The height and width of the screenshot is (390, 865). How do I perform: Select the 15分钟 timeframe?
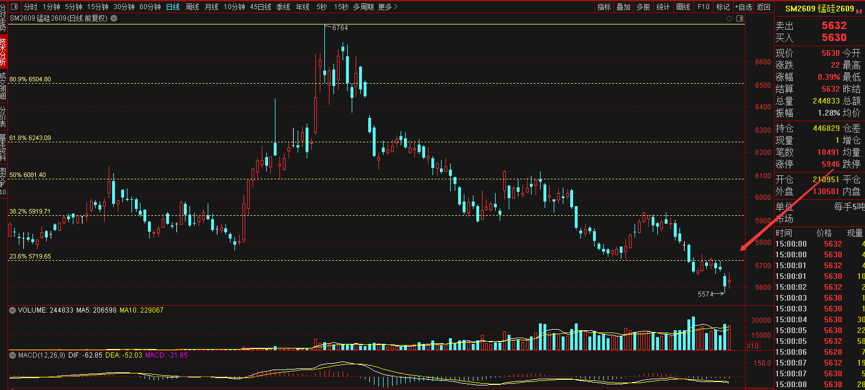[x=98, y=7]
